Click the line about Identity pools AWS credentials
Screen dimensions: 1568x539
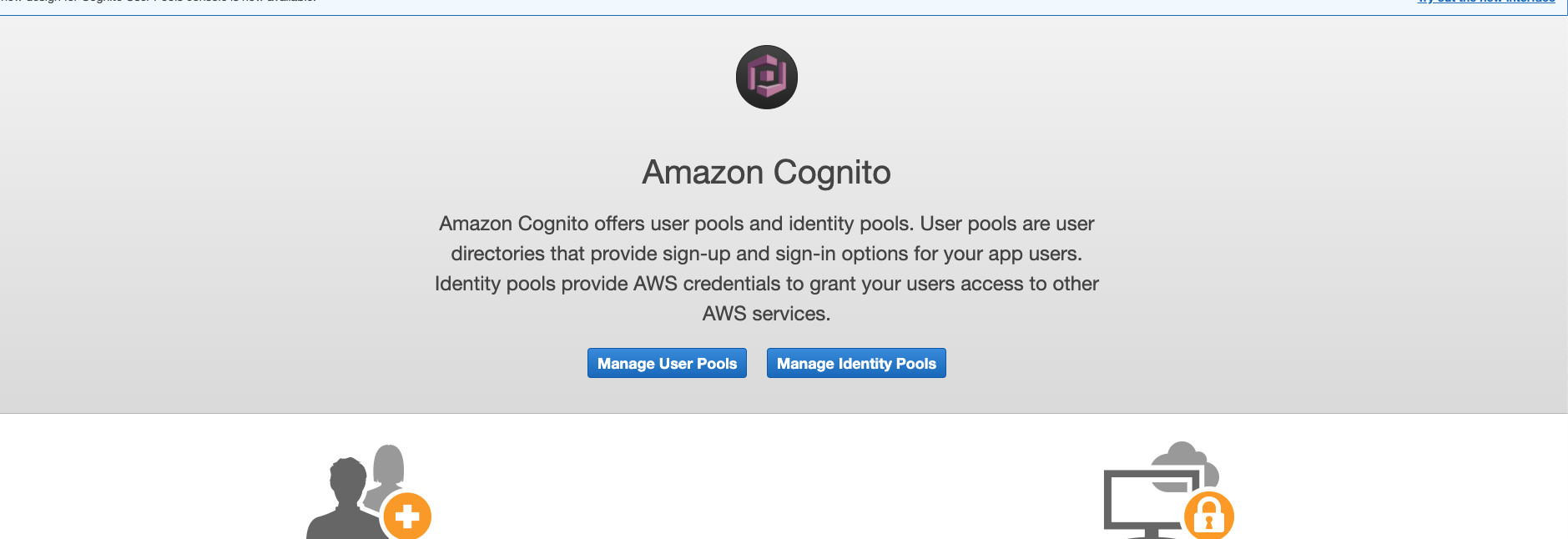(x=767, y=284)
